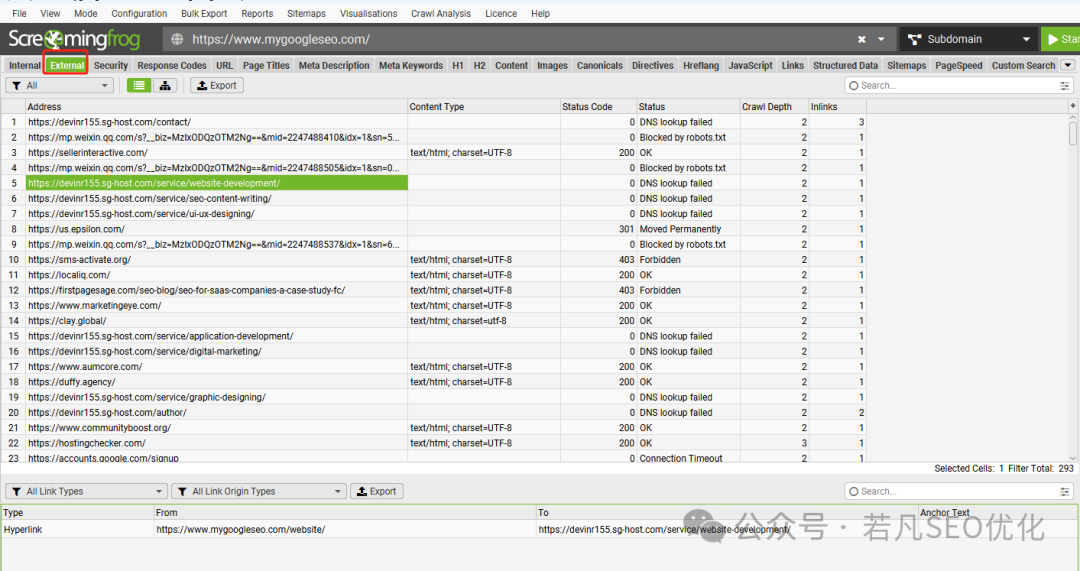The width and height of the screenshot is (1080, 571).
Task: Open the Crawl Analysis menu
Action: click(441, 13)
